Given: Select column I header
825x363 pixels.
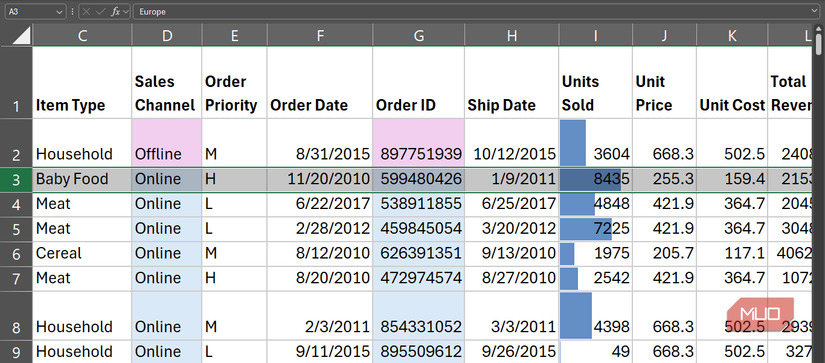Looking at the screenshot, I should (596, 35).
